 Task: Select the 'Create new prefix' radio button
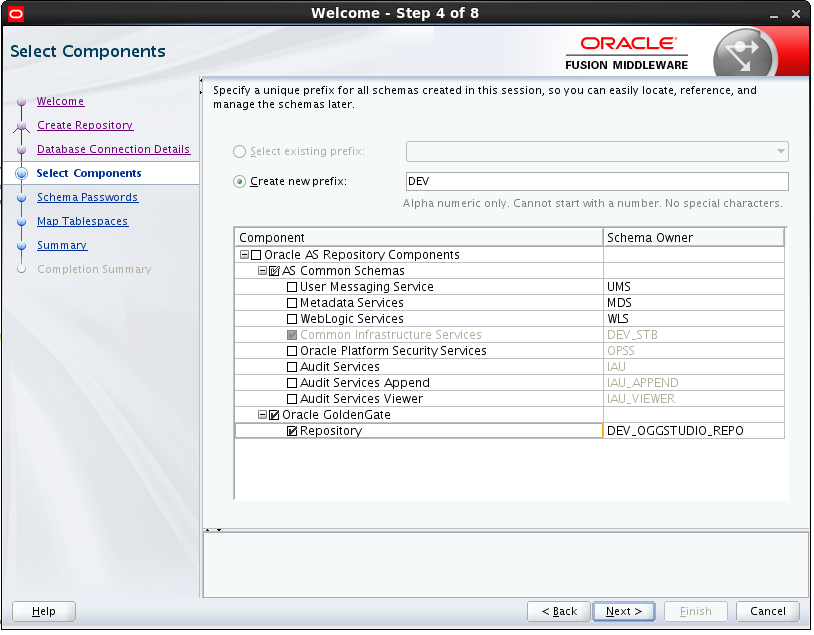[x=239, y=182]
